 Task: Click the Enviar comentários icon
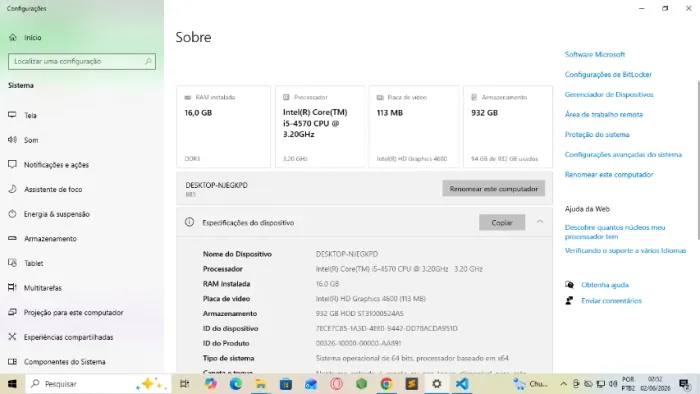click(x=569, y=301)
